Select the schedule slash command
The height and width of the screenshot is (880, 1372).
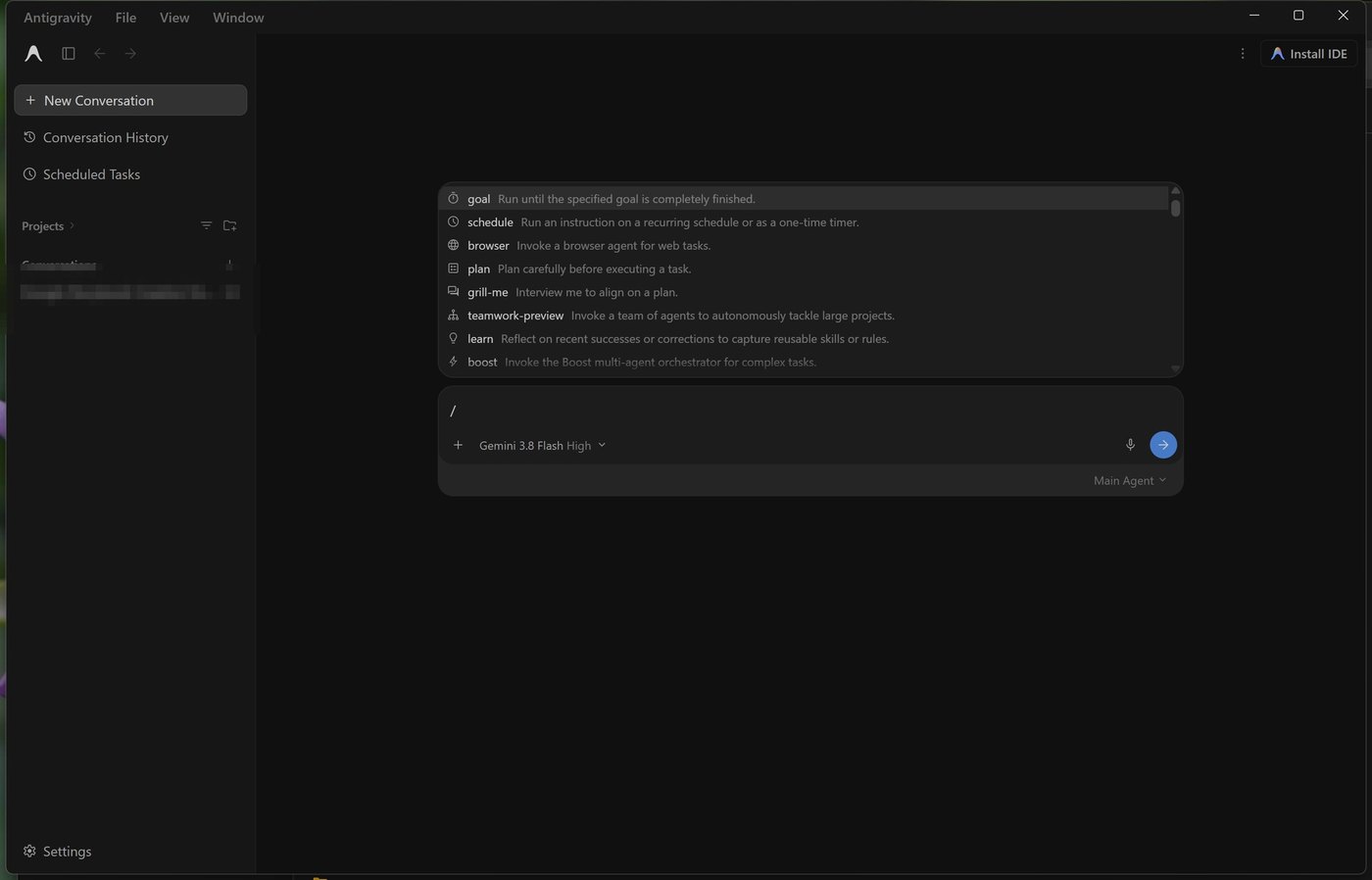tap(804, 222)
